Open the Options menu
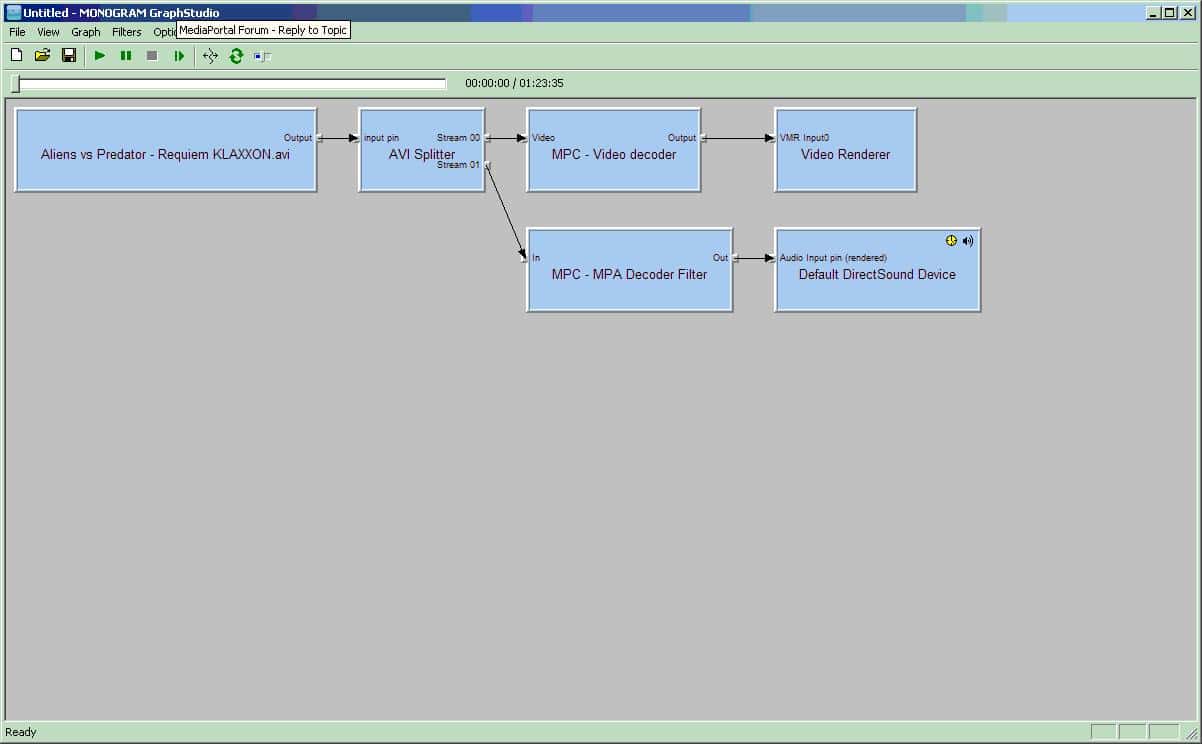Image resolution: width=1202 pixels, height=744 pixels. pos(164,32)
